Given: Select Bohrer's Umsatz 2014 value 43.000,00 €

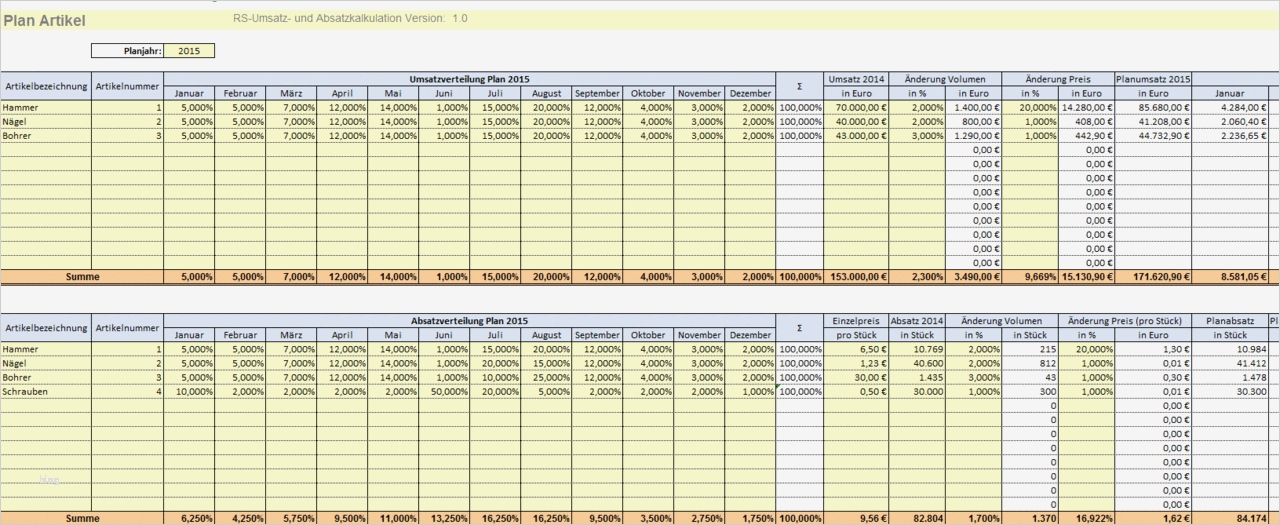Looking at the screenshot, I should pos(857,135).
